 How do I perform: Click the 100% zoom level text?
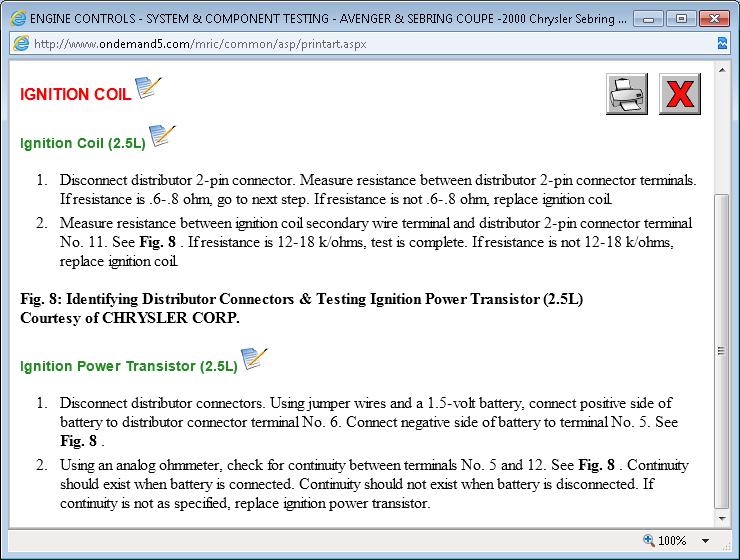(x=672, y=541)
